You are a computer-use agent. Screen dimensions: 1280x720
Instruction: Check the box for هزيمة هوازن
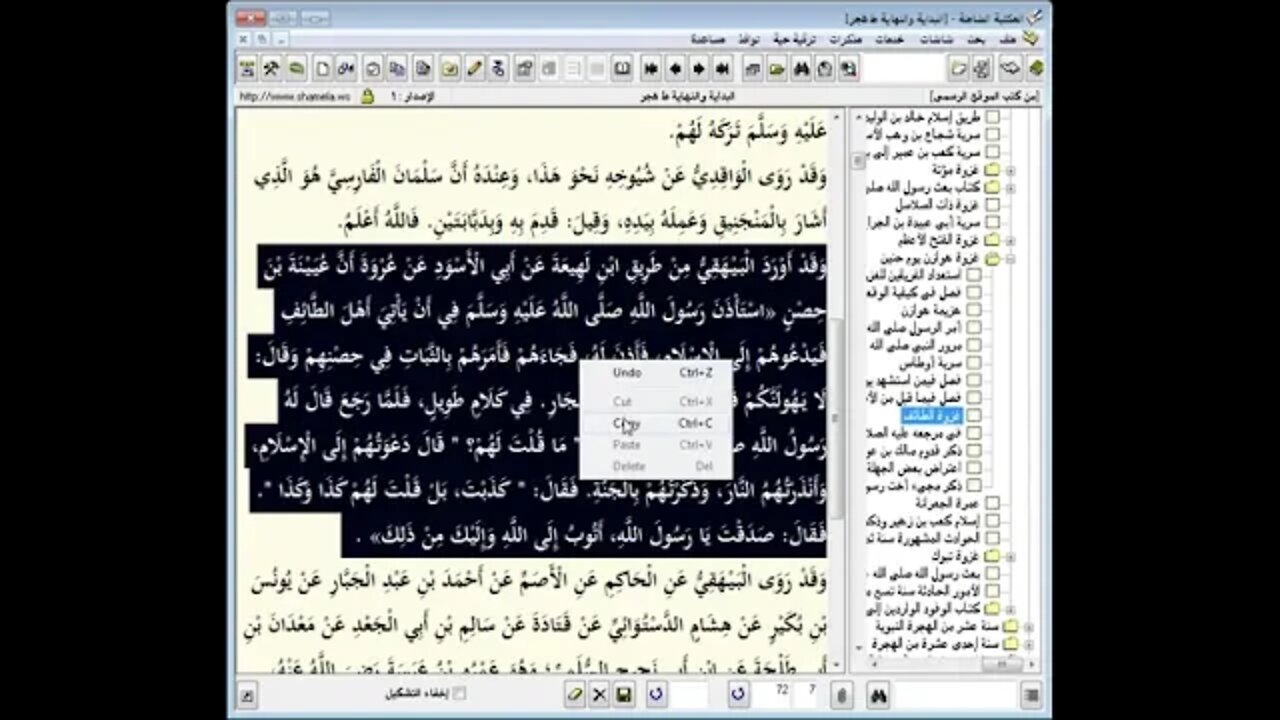(974, 309)
